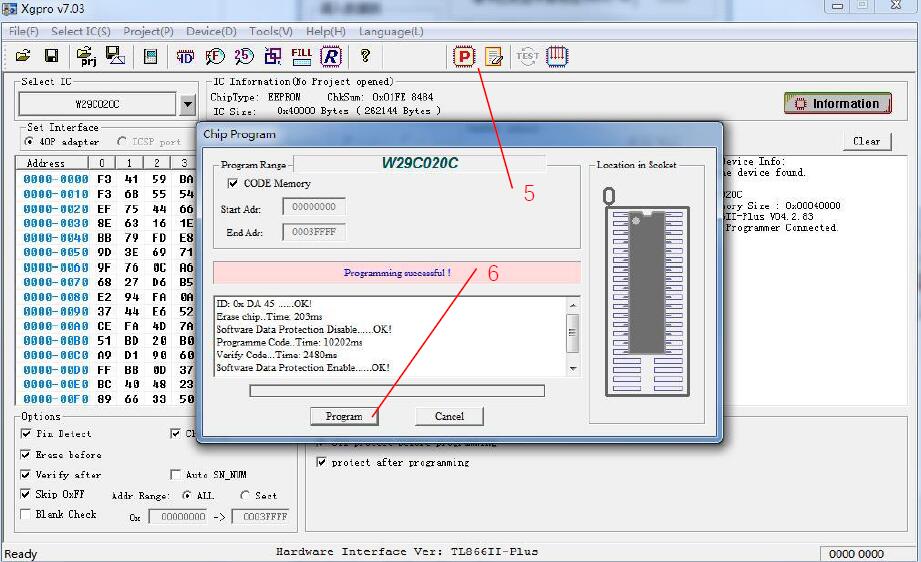Open the Project(P) menu
The width and height of the screenshot is (921, 562).
pos(148,31)
